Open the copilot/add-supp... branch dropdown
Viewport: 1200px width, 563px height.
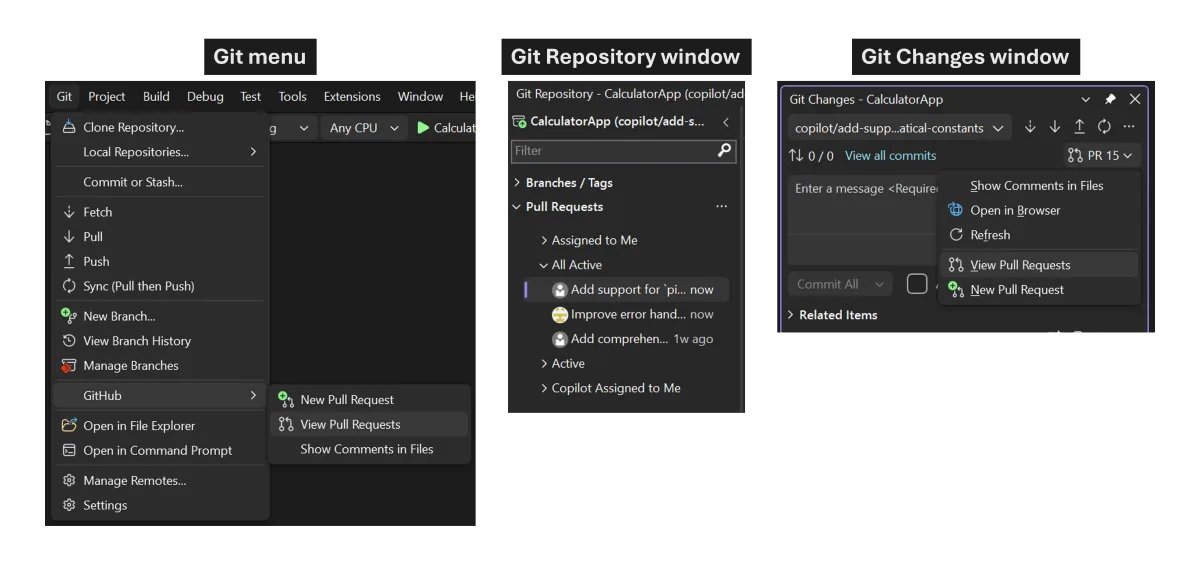point(899,128)
